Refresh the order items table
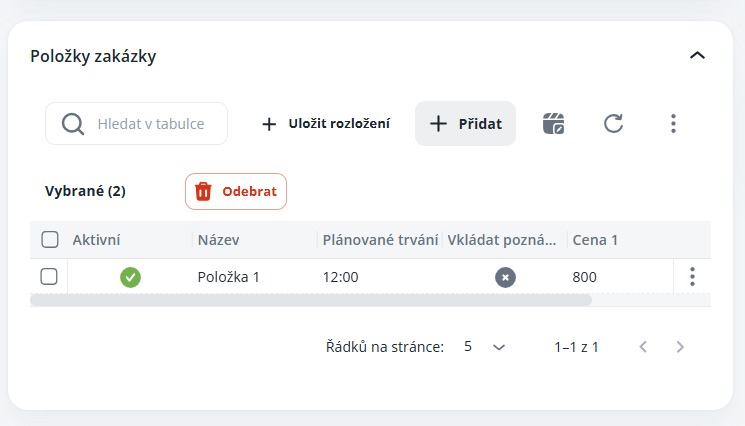Viewport: 745px width, 426px height. pos(613,124)
